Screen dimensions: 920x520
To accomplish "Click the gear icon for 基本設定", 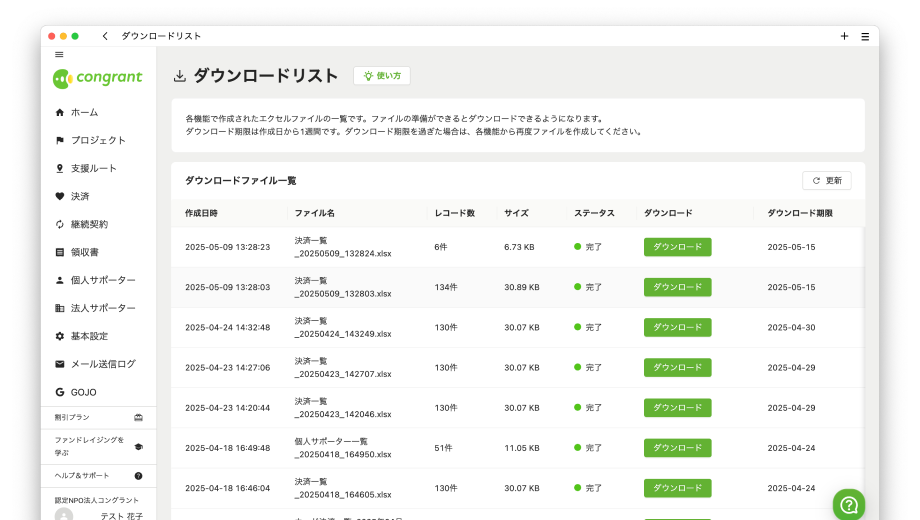I will click(59, 336).
